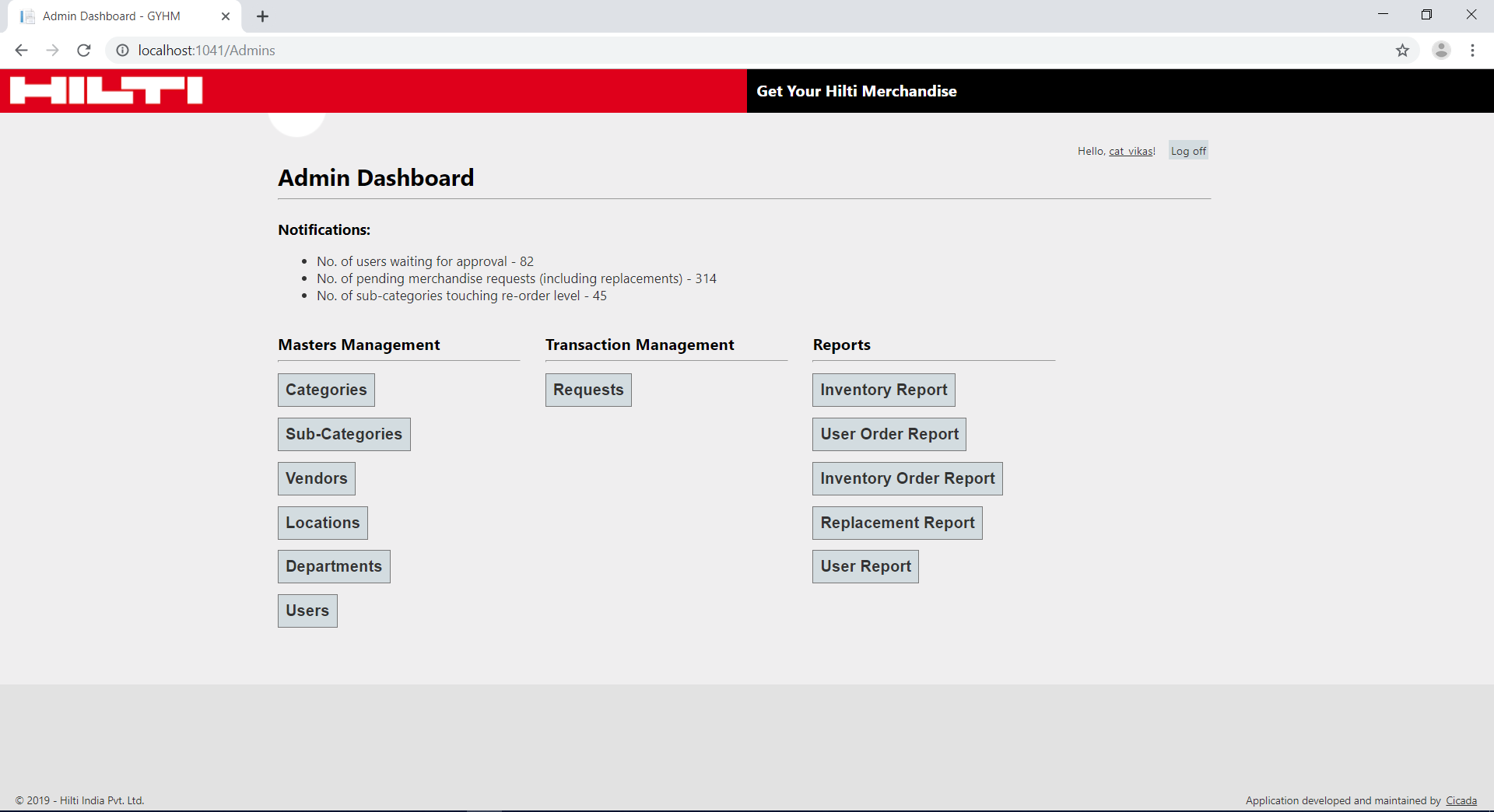Viewport: 1494px width, 812px height.
Task: Open a new browser tab
Action: [262, 16]
